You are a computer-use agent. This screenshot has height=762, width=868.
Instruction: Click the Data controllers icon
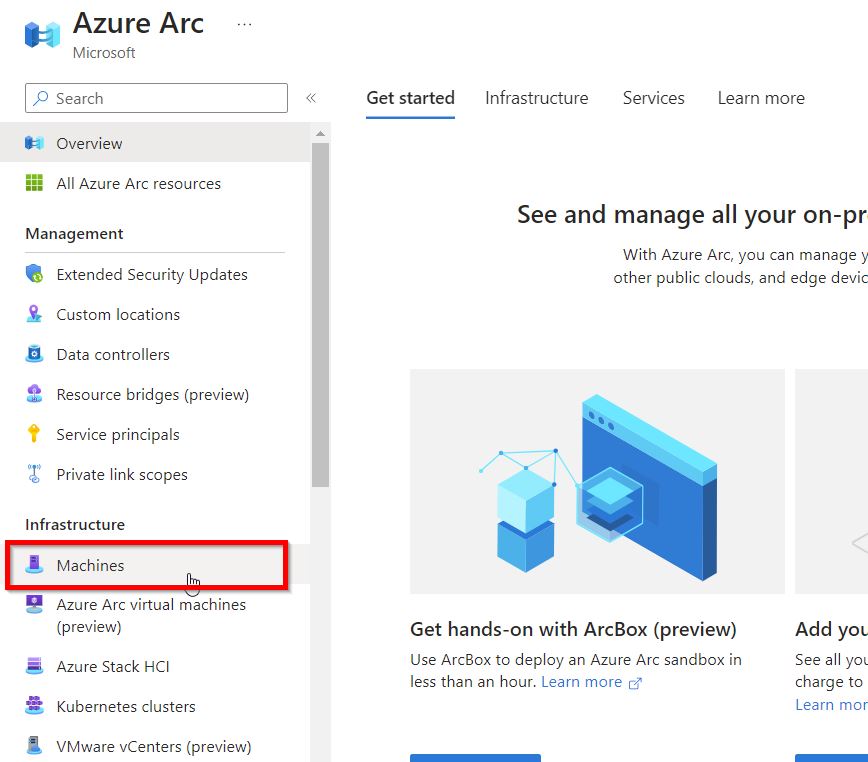coord(34,354)
